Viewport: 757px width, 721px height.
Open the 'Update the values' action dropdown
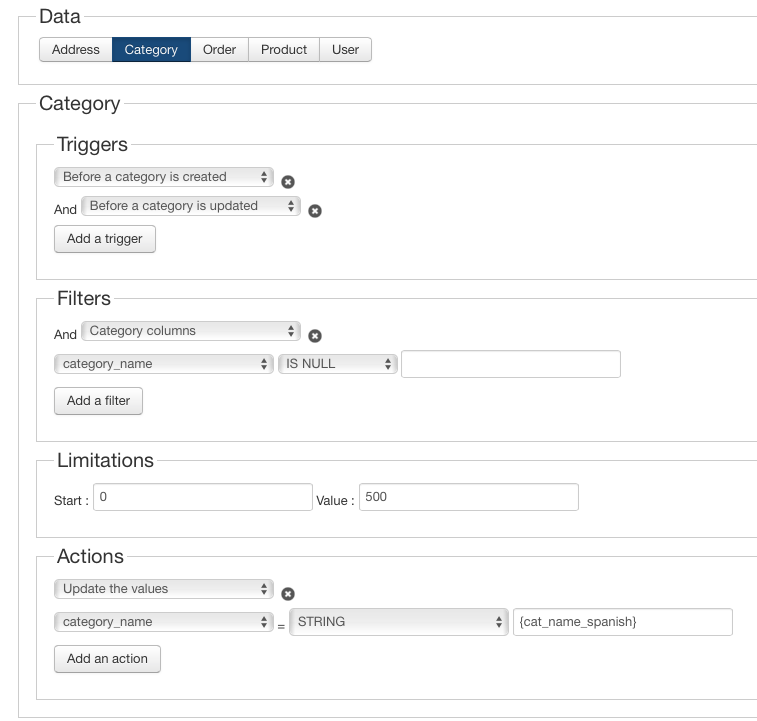click(164, 589)
